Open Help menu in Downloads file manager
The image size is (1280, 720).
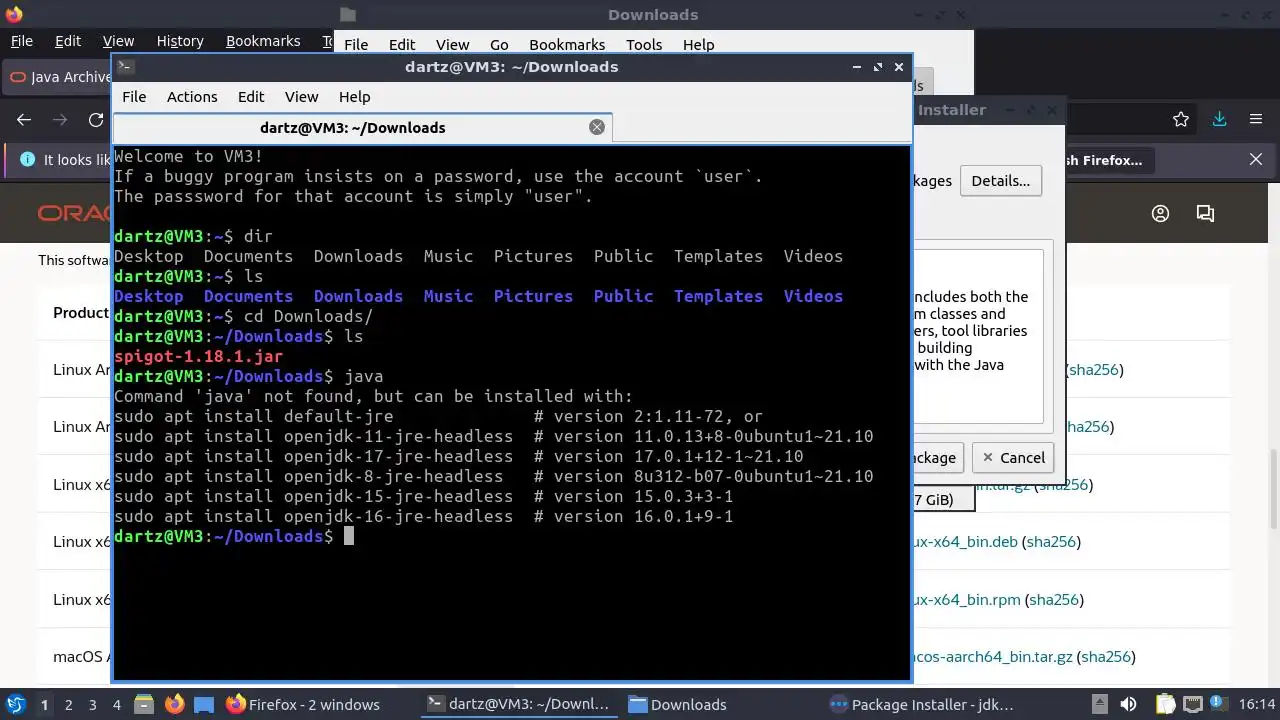tap(699, 45)
